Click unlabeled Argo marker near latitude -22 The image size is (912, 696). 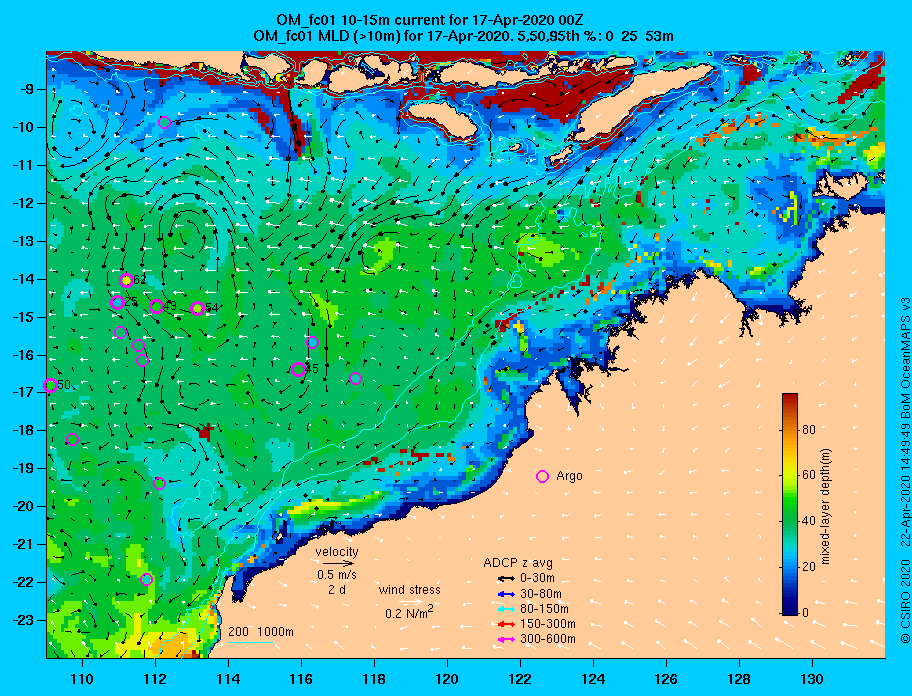pos(147,579)
